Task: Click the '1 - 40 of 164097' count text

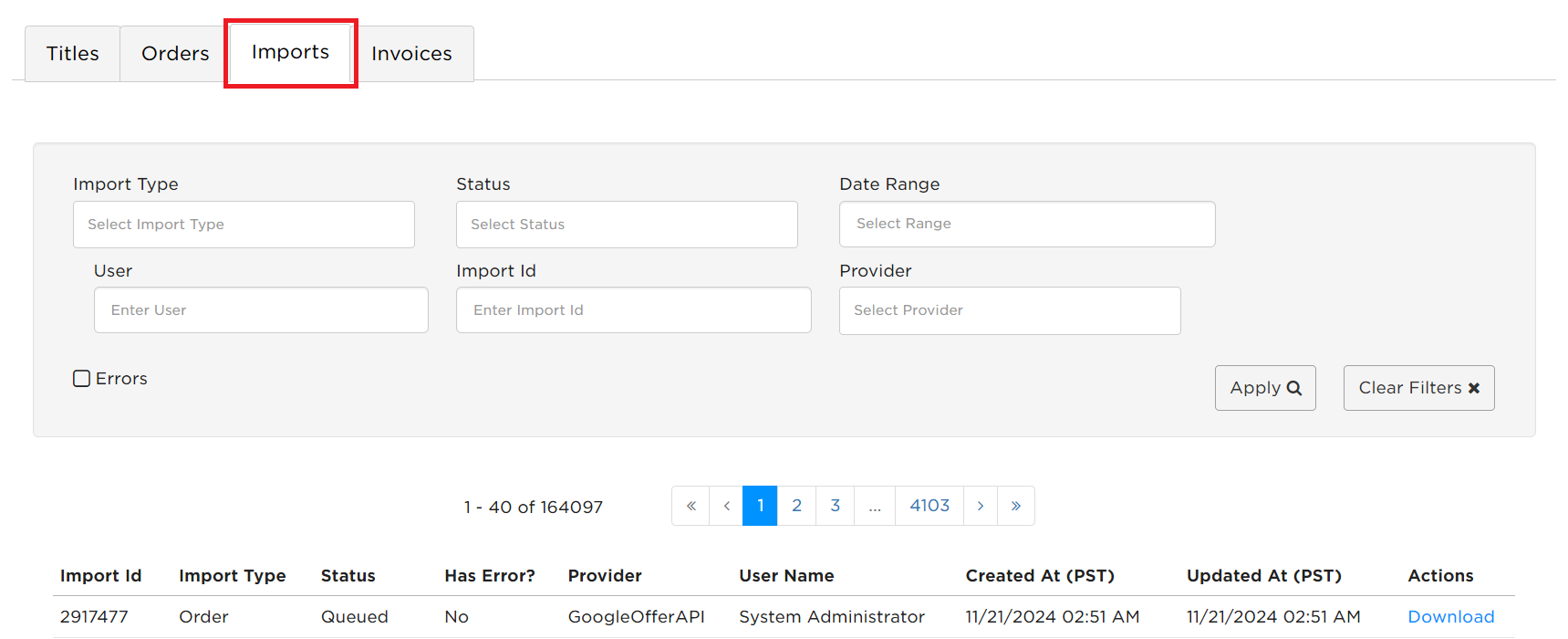Action: click(534, 508)
